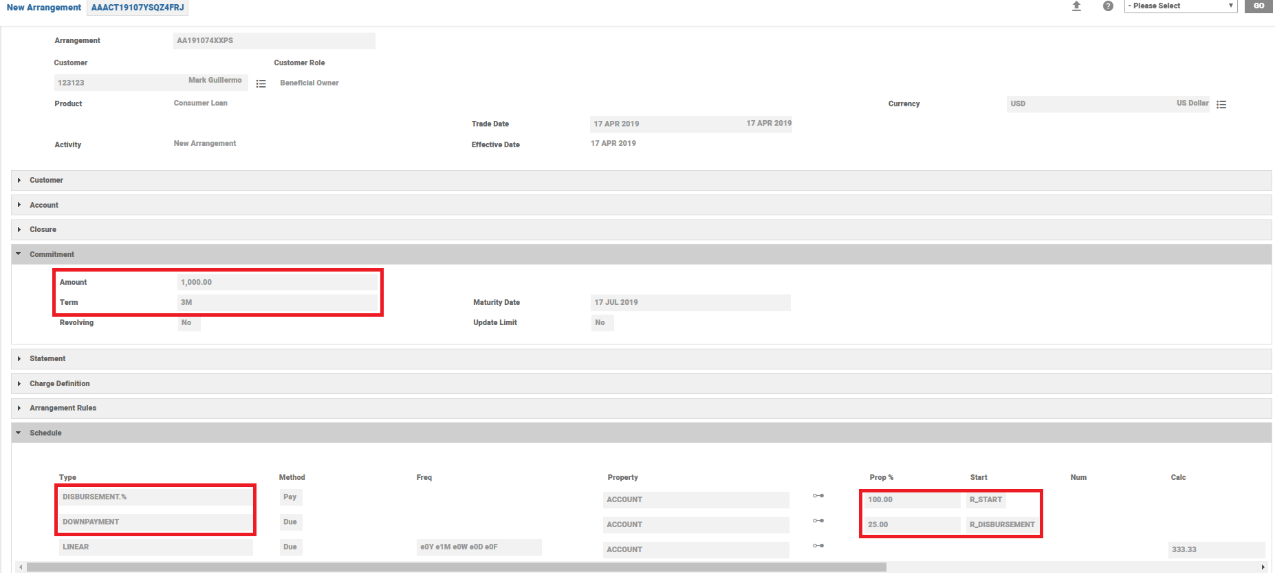
Task: Open the currency details list icon
Action: pos(1221,104)
